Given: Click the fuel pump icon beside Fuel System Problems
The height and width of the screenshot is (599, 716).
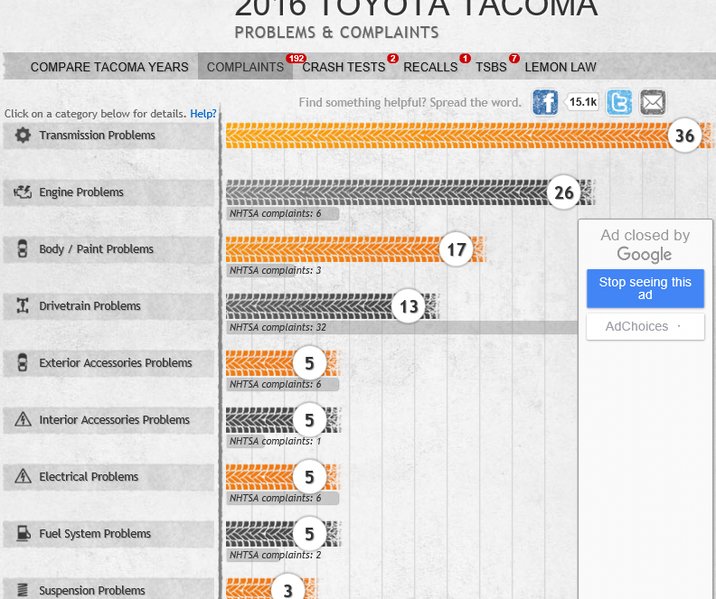Looking at the screenshot, I should click(x=23, y=533).
